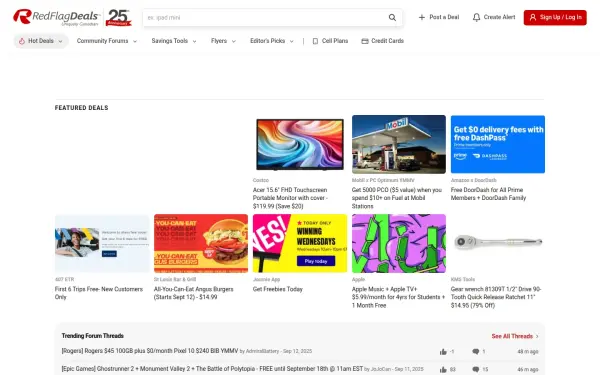
Task: Open Apple Music + Apple TV+ deal title
Action: (398, 297)
